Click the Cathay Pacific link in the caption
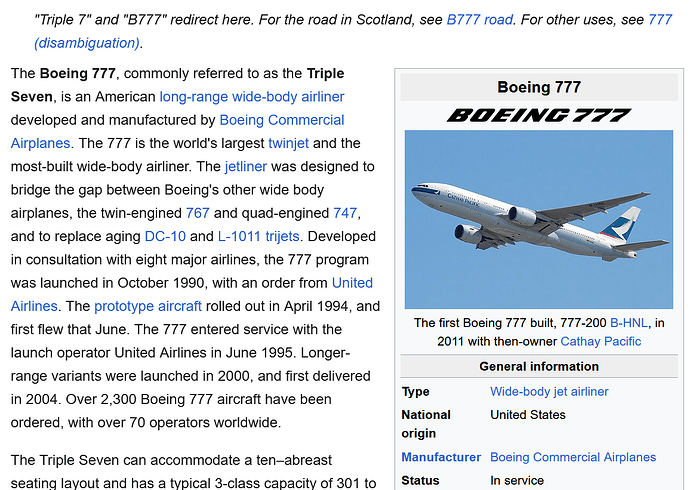The width and height of the screenshot is (690, 490). tap(601, 341)
